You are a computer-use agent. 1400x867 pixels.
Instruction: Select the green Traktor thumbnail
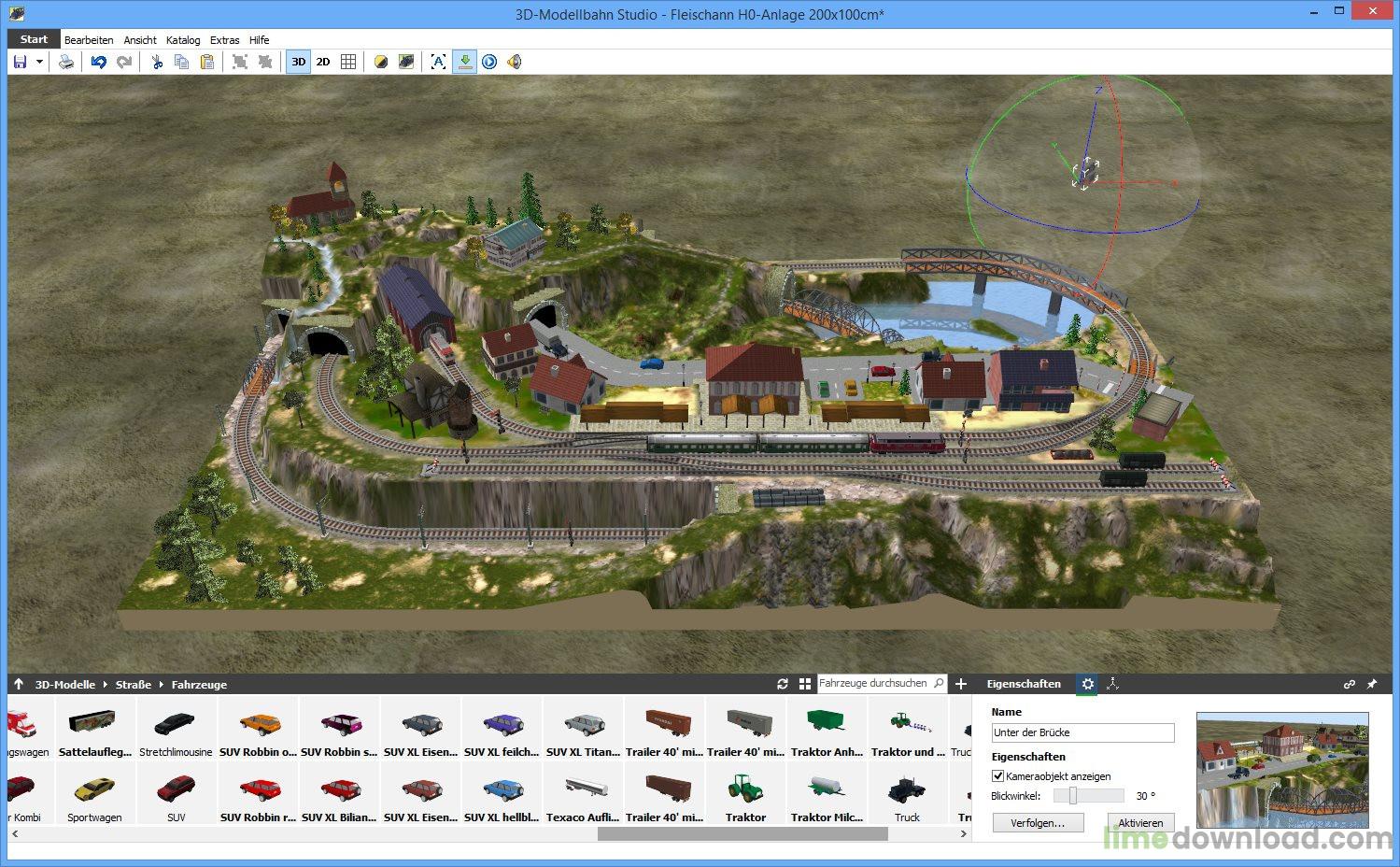pos(744,789)
